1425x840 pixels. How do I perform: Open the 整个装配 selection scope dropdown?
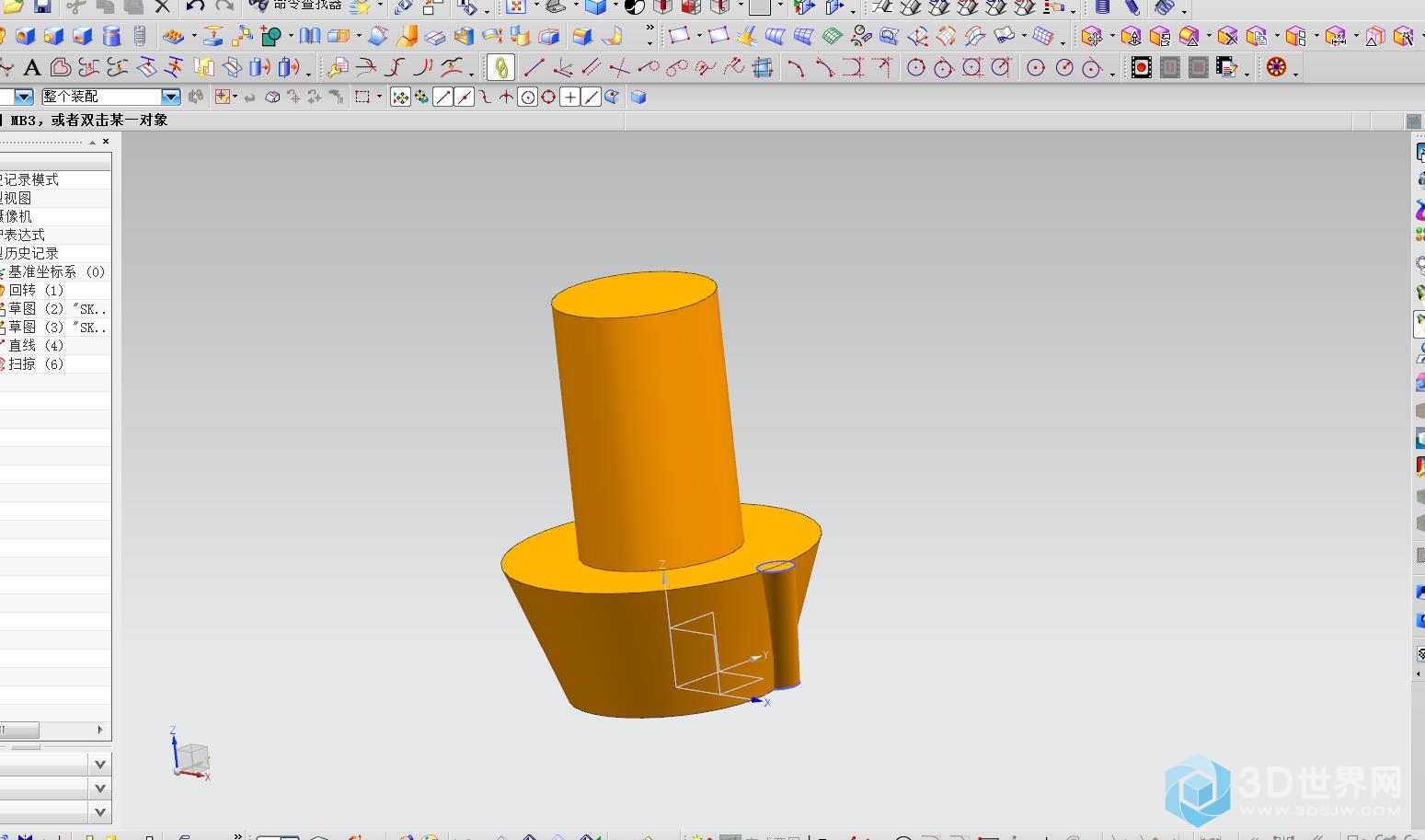(x=170, y=97)
